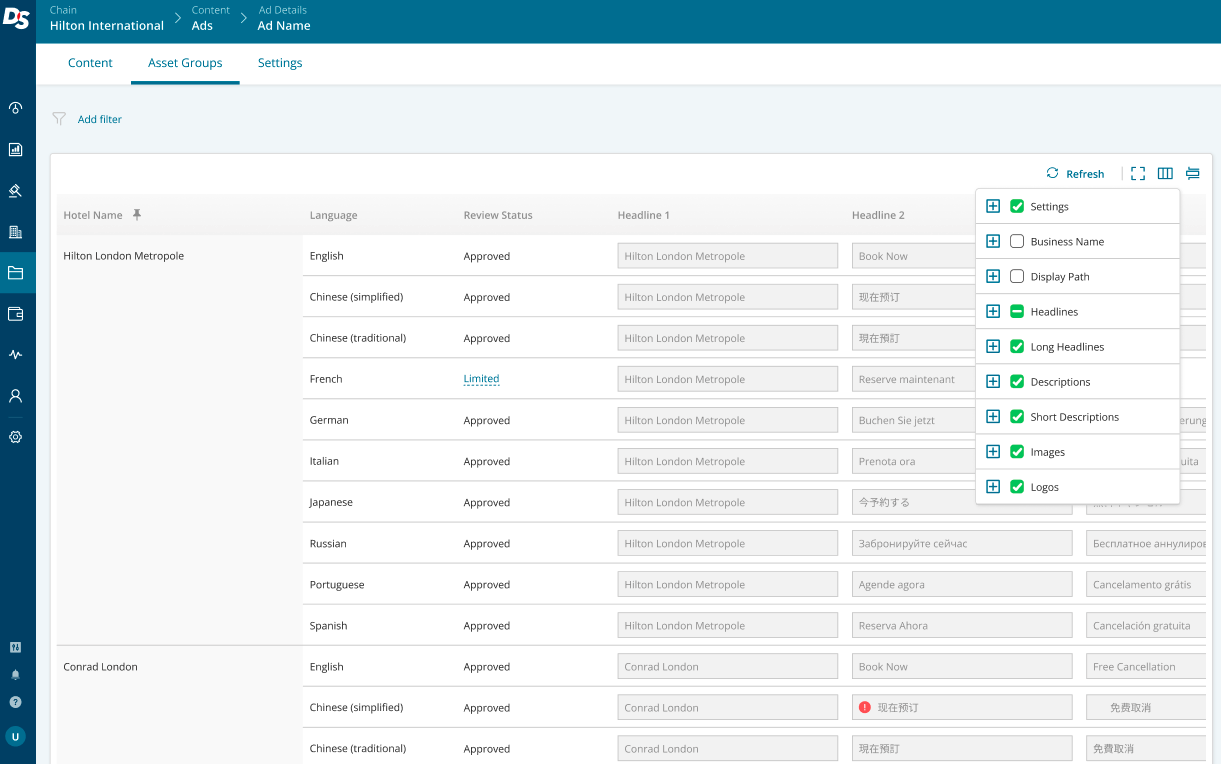This screenshot has width=1221, height=764.
Task: Open the dashboard gauge icon in sidebar
Action: (15, 108)
